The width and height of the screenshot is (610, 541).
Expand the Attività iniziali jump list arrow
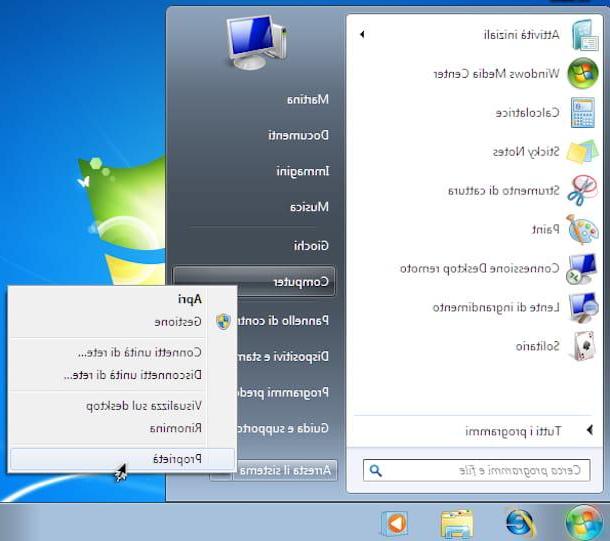click(x=362, y=35)
